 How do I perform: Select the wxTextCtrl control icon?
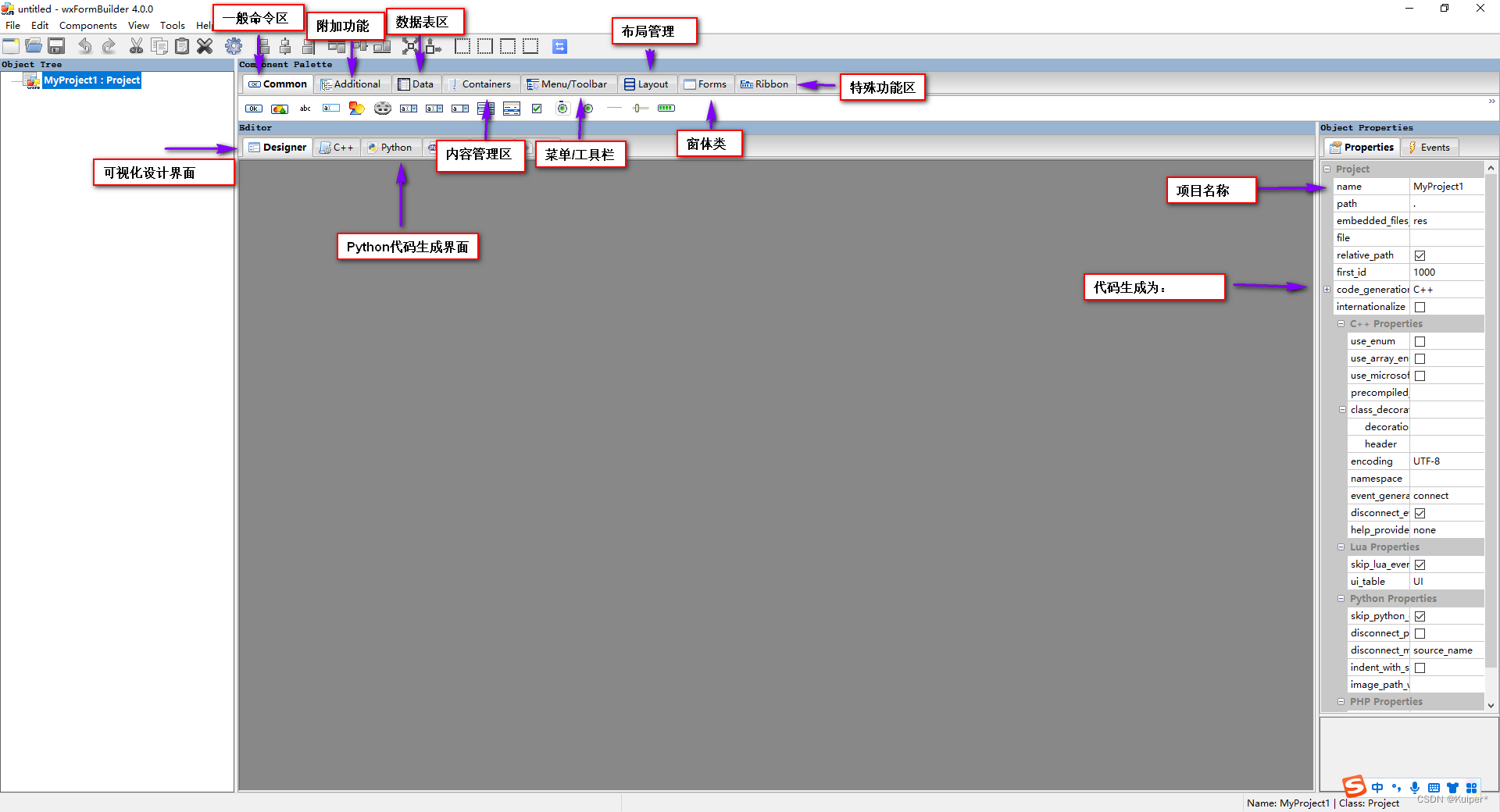click(330, 109)
